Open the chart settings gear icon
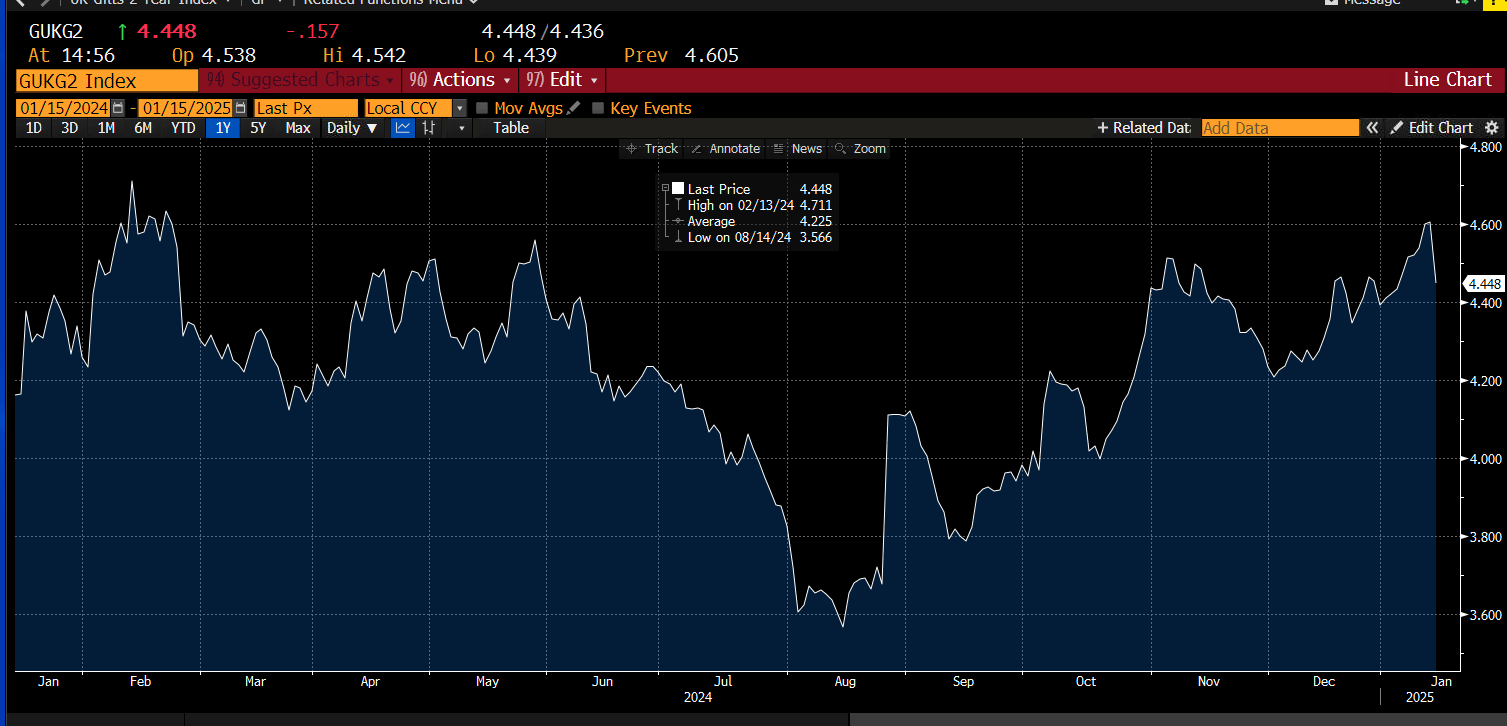1507x726 pixels. coord(1492,128)
